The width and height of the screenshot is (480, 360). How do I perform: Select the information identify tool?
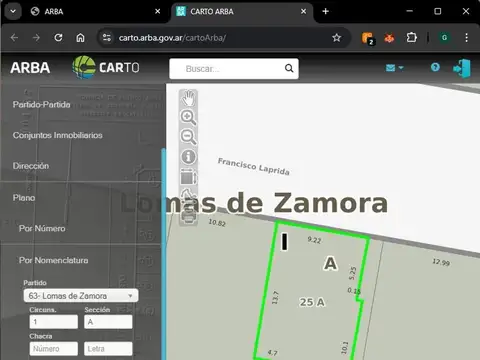pos(188,156)
